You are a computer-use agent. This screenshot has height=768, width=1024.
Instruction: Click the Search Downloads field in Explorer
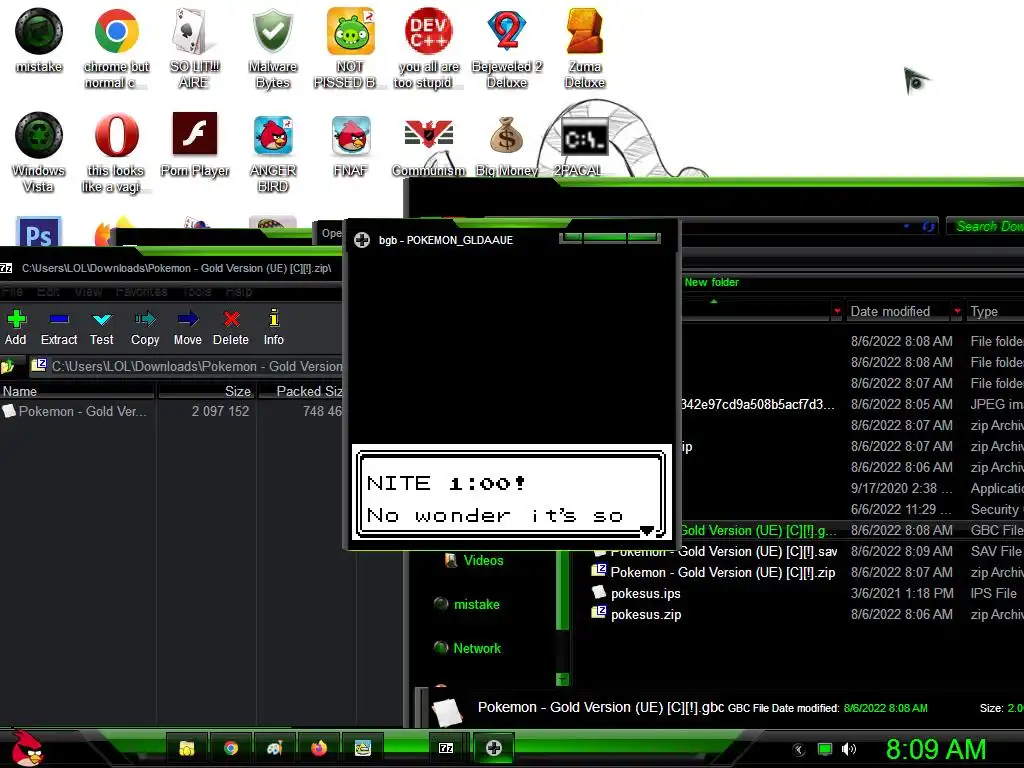click(x=985, y=226)
